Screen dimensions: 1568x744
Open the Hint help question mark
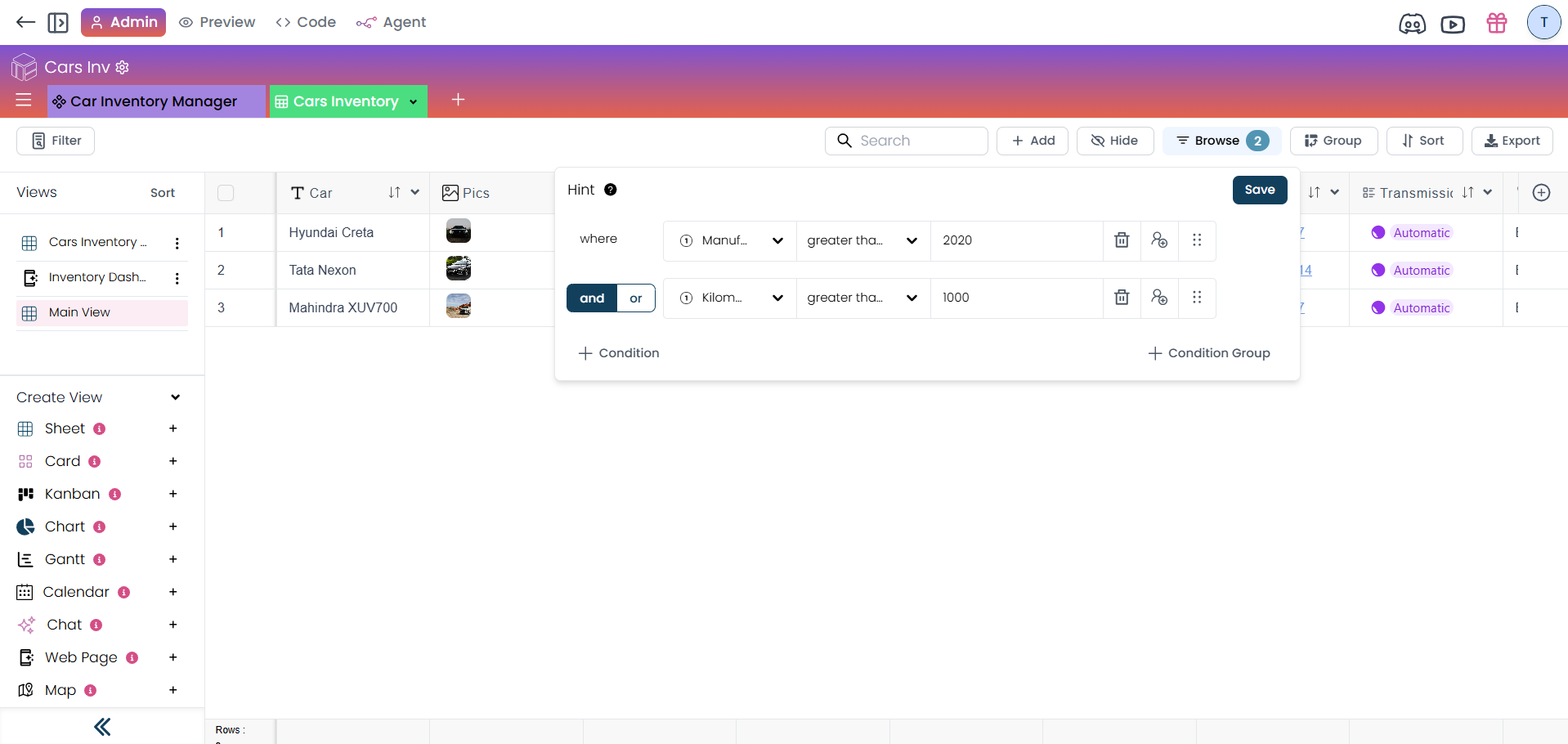[610, 190]
